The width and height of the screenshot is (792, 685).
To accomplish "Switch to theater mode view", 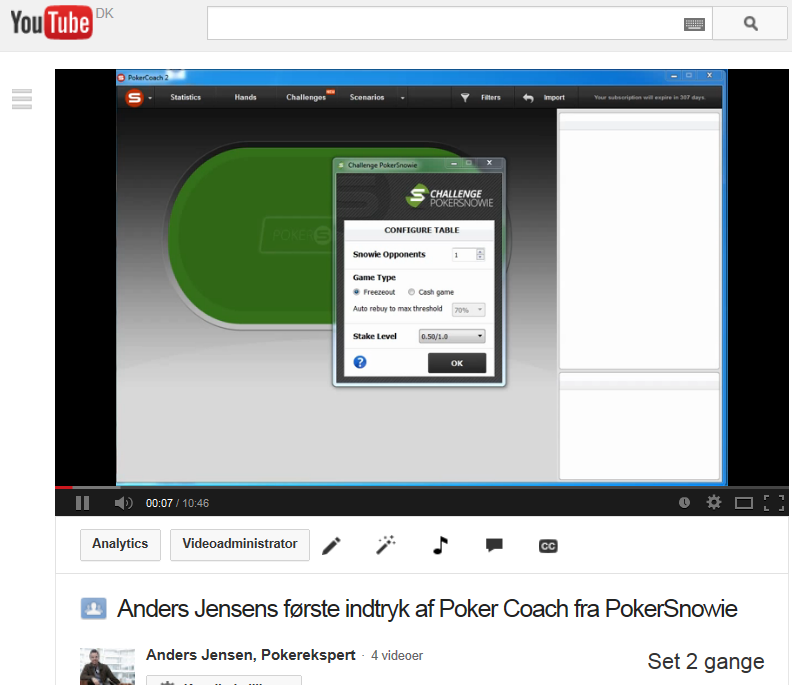I will pyautogui.click(x=744, y=503).
